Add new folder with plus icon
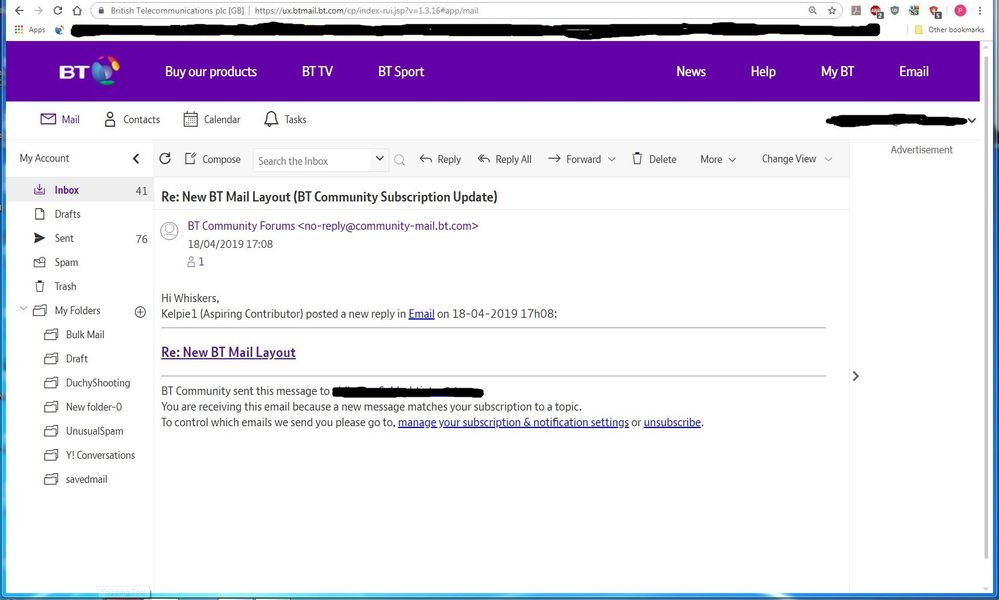Image resolution: width=999 pixels, height=600 pixels. point(140,311)
